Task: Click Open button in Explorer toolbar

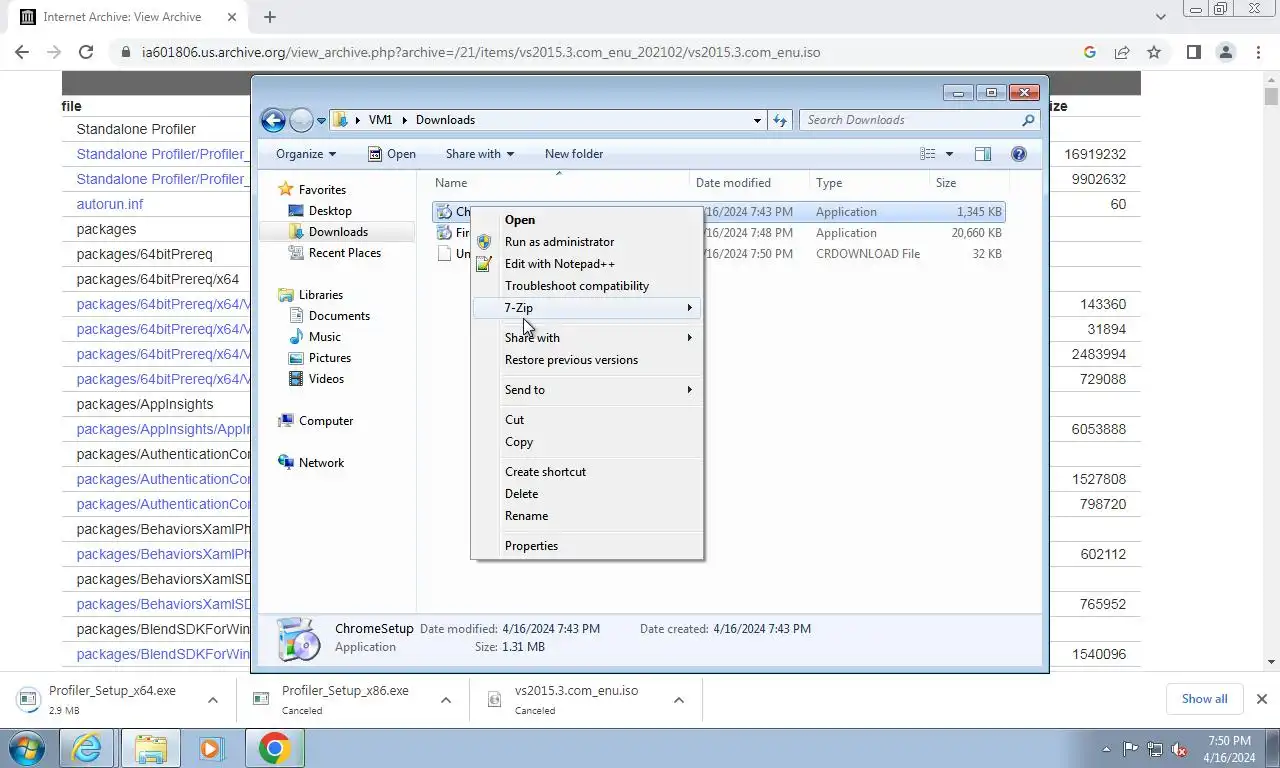Action: (391, 154)
